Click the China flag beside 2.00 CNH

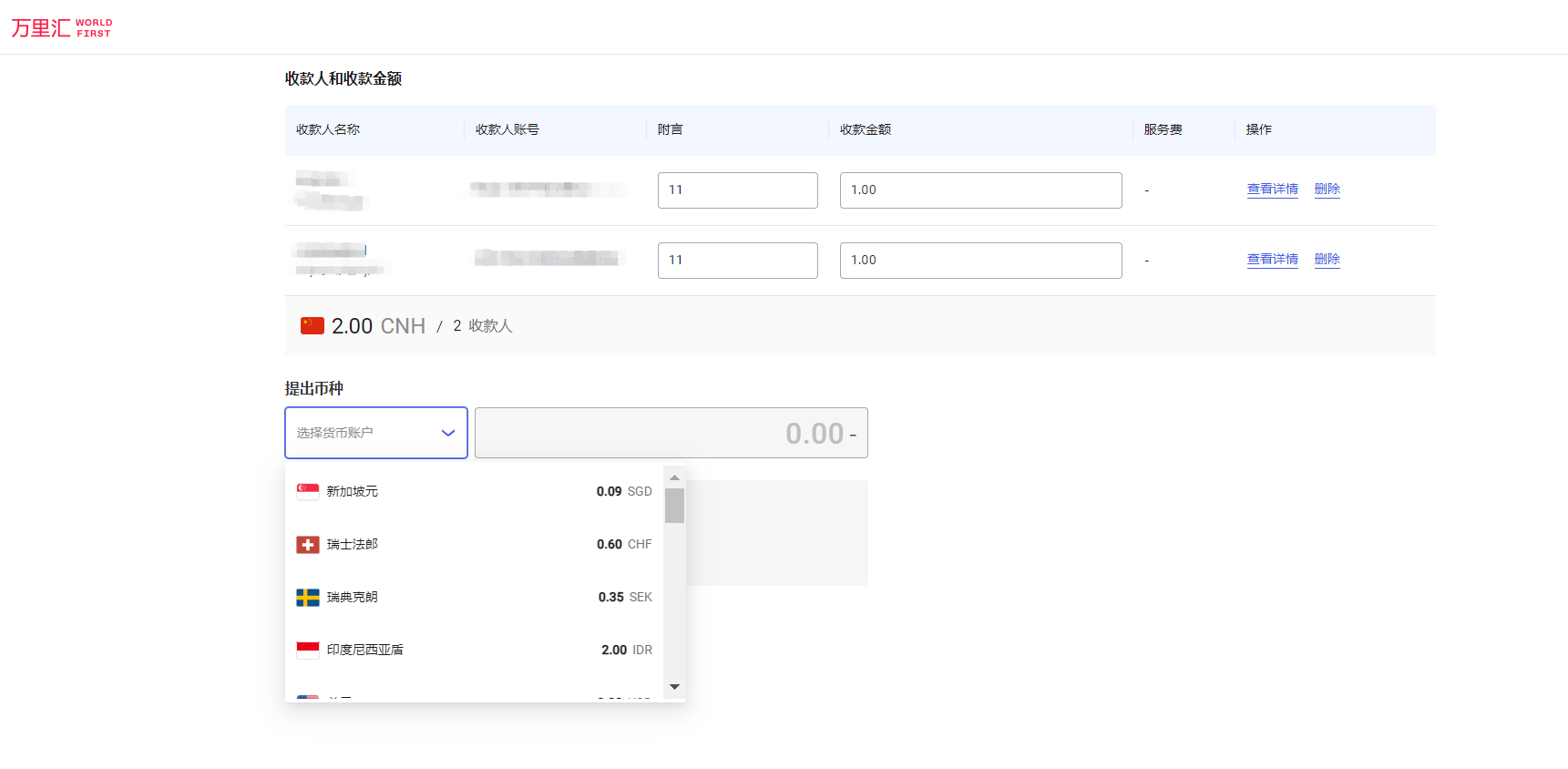[313, 325]
